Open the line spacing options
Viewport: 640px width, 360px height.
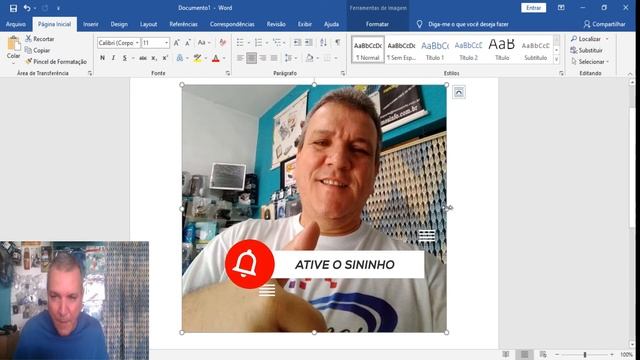[290, 58]
